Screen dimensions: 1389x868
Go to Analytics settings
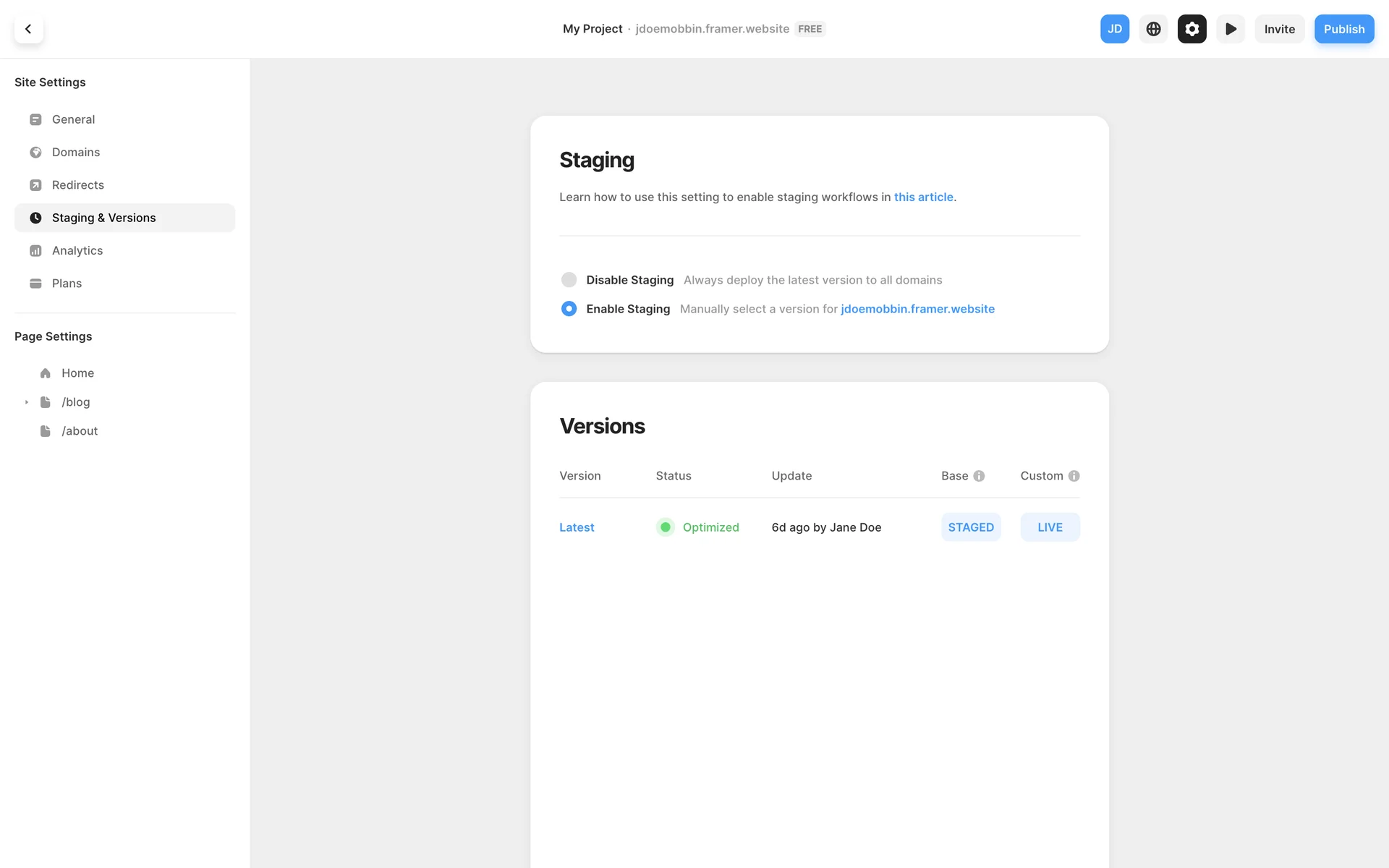[77, 250]
